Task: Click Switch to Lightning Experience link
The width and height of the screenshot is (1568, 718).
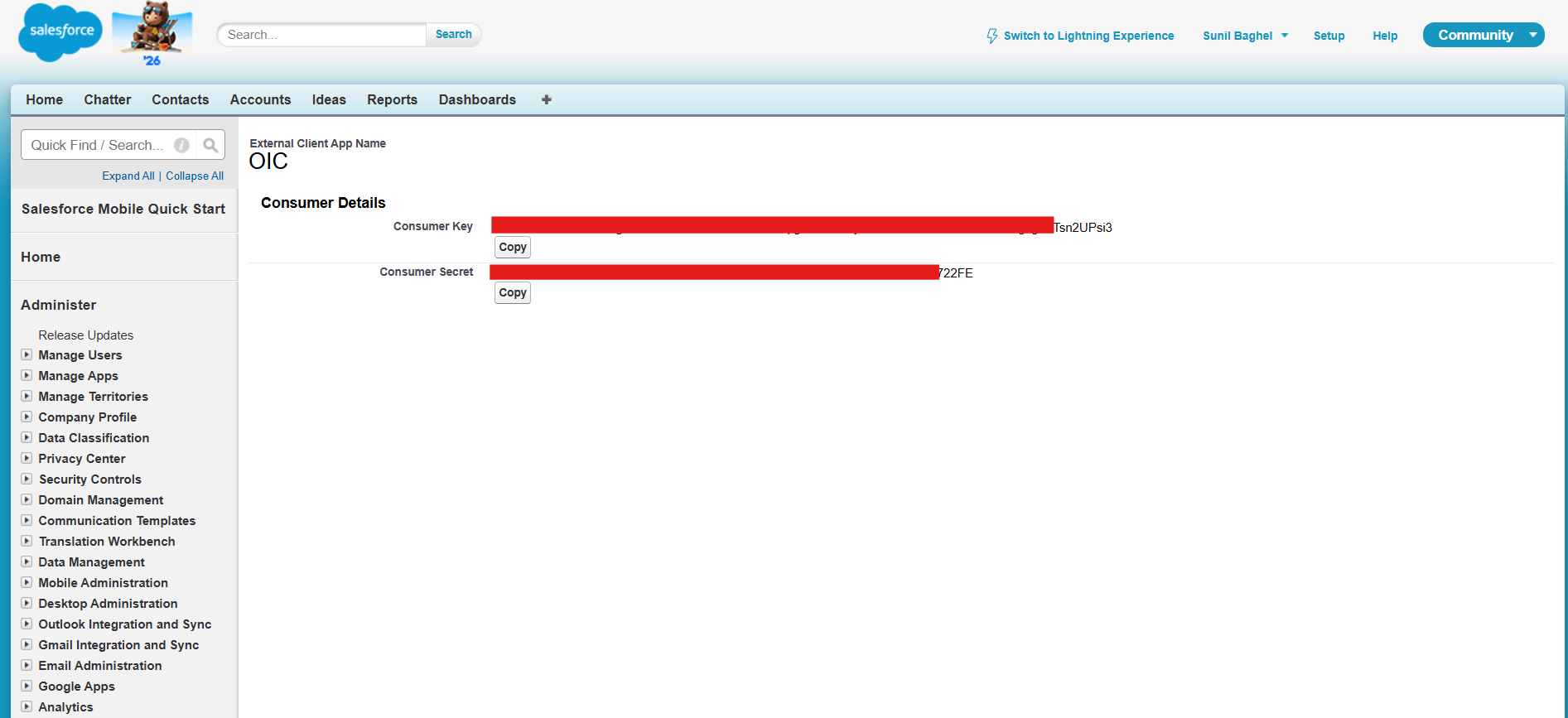Action: click(x=1088, y=36)
